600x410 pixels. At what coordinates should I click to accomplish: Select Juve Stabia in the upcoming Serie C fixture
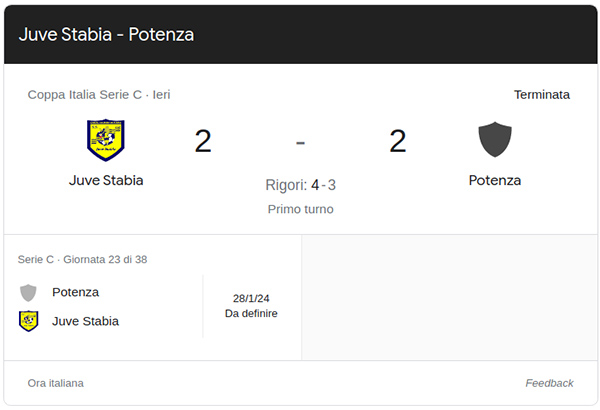tap(85, 321)
